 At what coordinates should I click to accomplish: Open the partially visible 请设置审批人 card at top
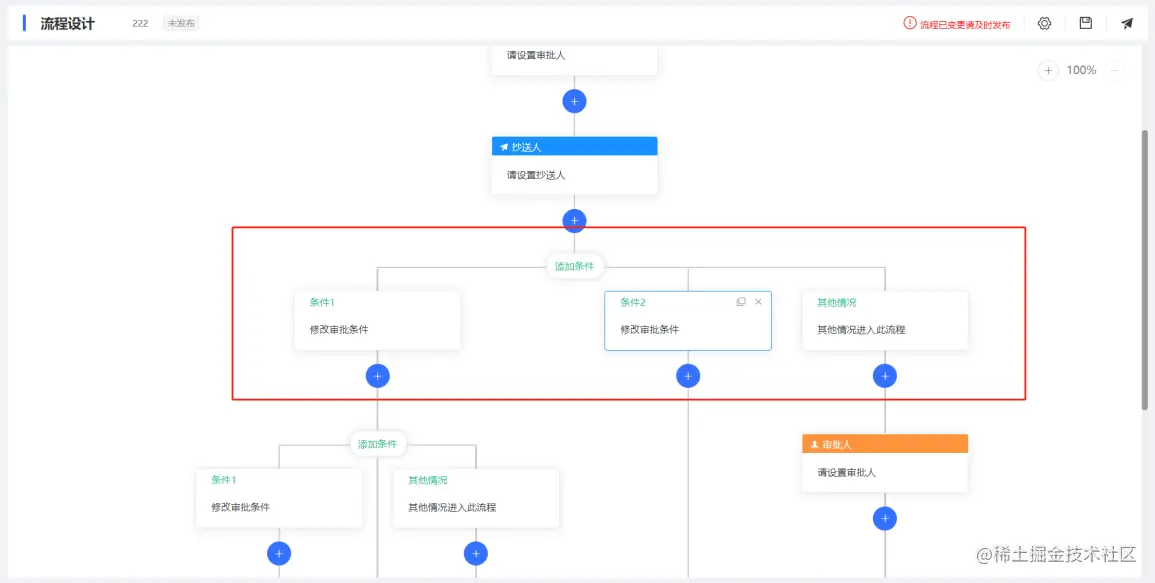tap(575, 59)
